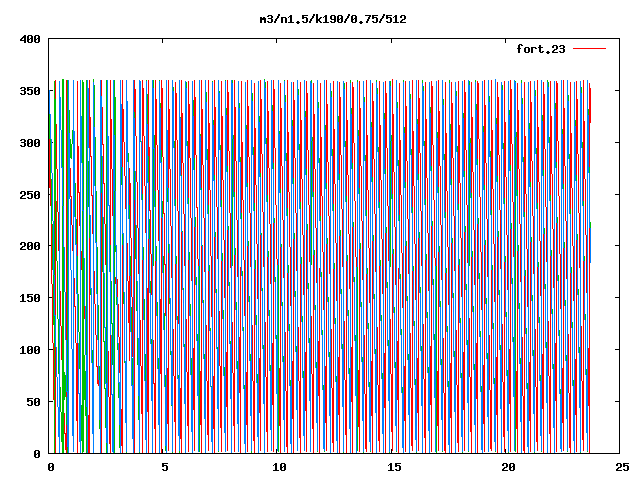Click the x-axis label 5

pyautogui.click(x=164, y=467)
